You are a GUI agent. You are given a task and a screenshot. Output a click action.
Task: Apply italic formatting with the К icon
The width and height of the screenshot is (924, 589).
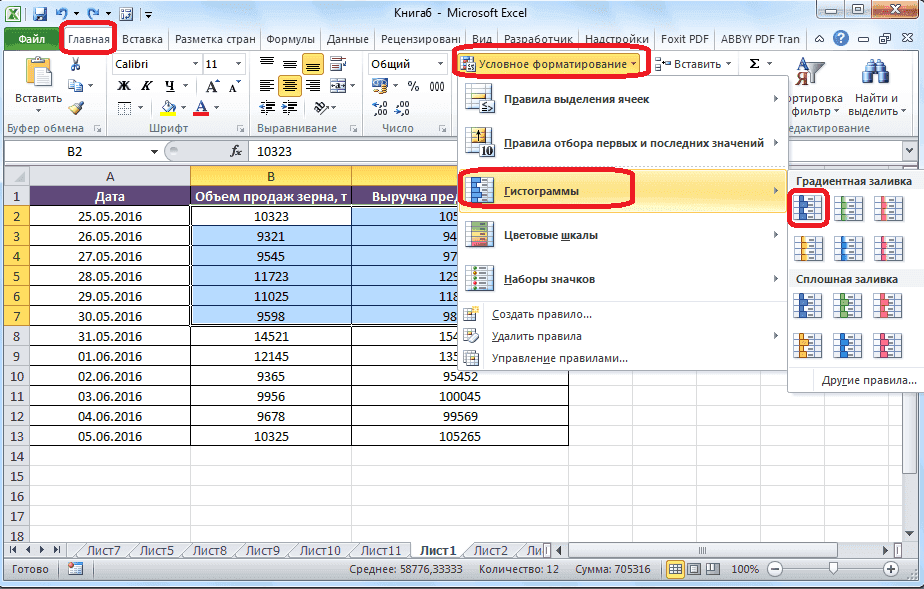point(146,86)
